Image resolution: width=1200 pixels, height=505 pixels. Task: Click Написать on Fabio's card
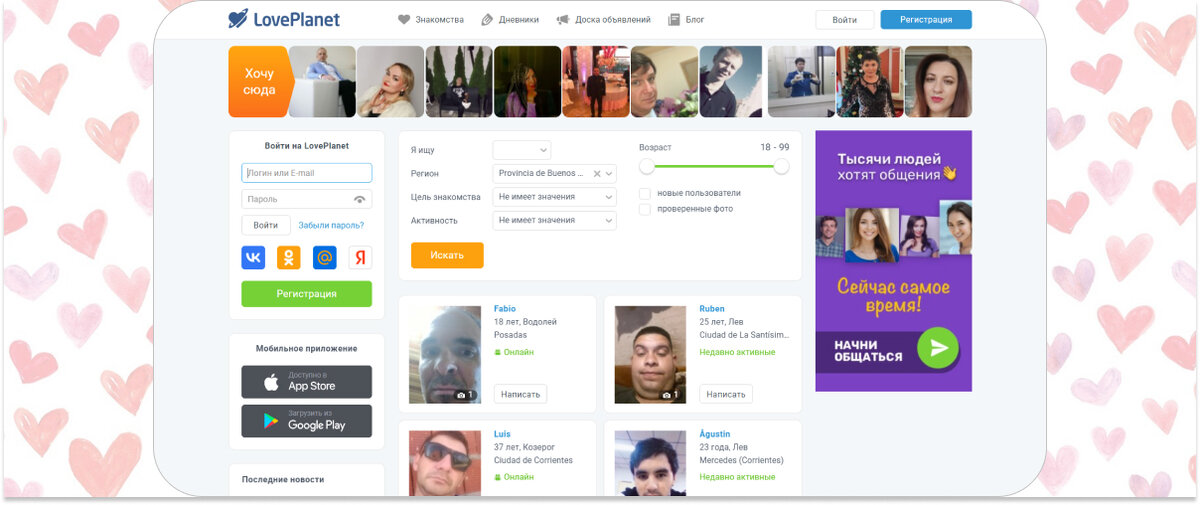tap(520, 394)
